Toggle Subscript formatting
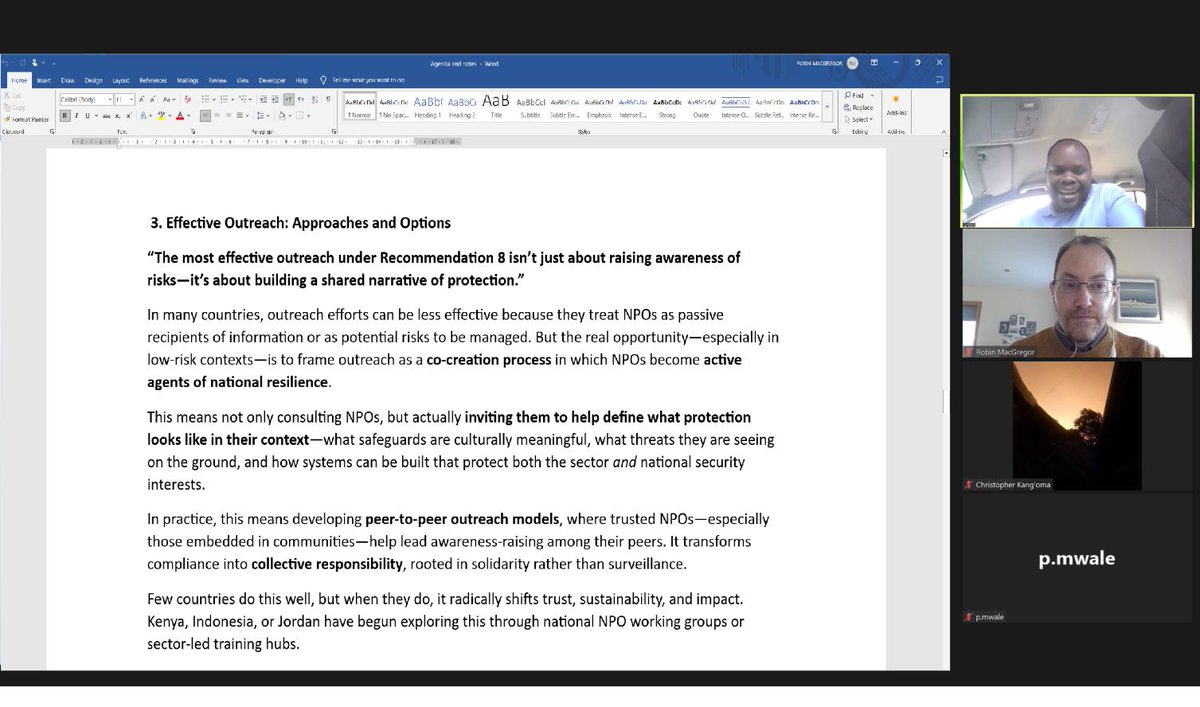 coord(117,115)
